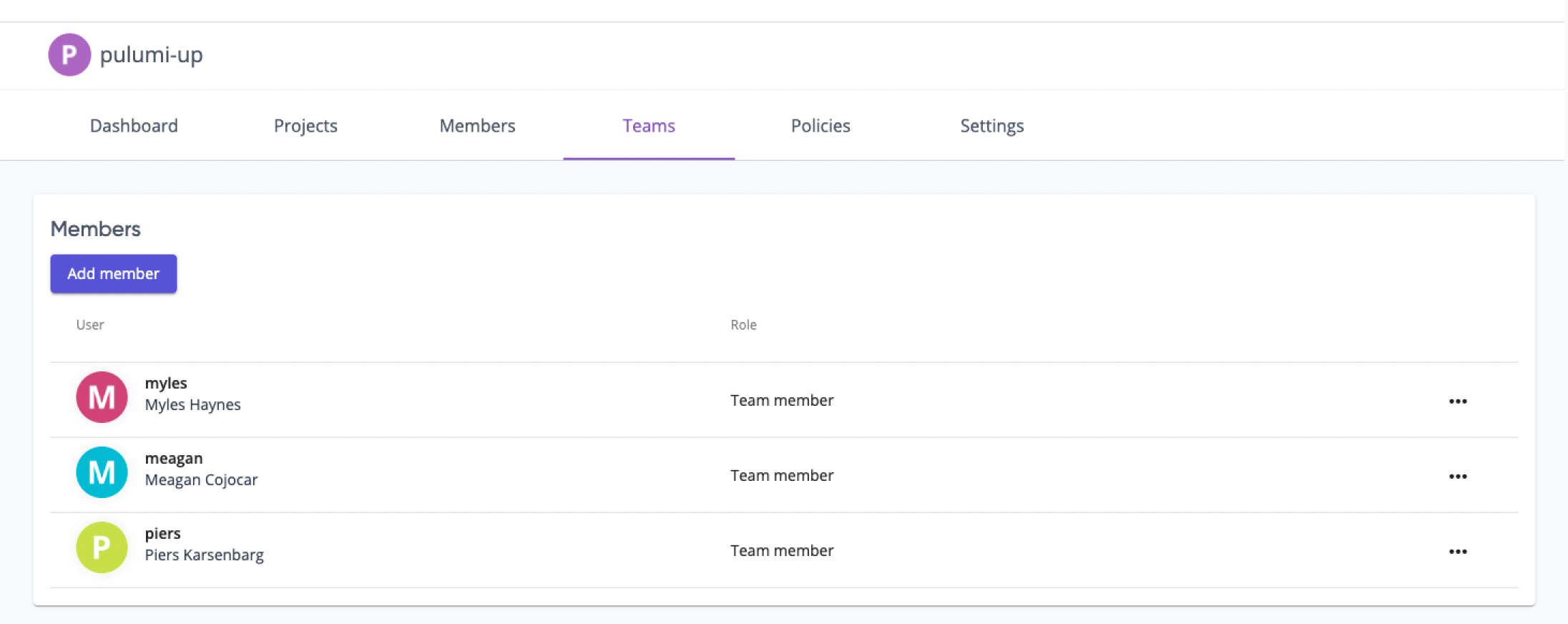Click the Team member role for myles
Image resolution: width=1568 pixels, height=624 pixels.
782,401
